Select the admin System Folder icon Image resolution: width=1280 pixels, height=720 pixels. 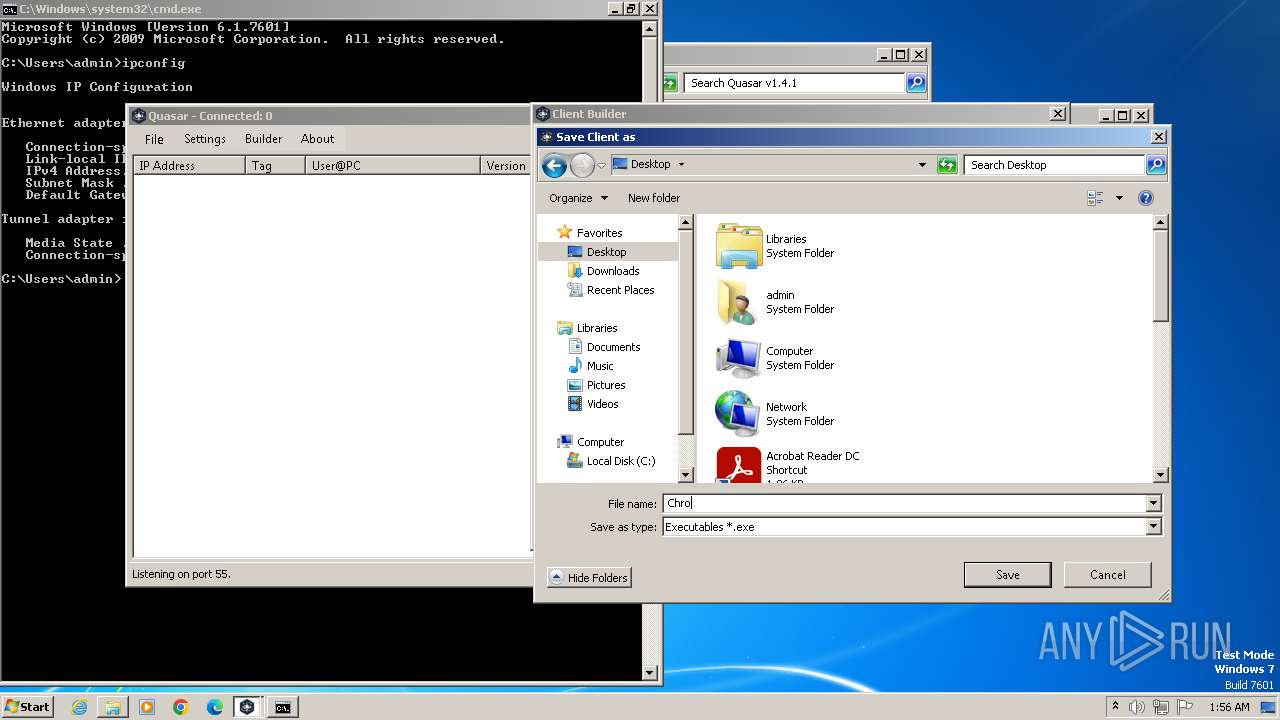coord(739,302)
